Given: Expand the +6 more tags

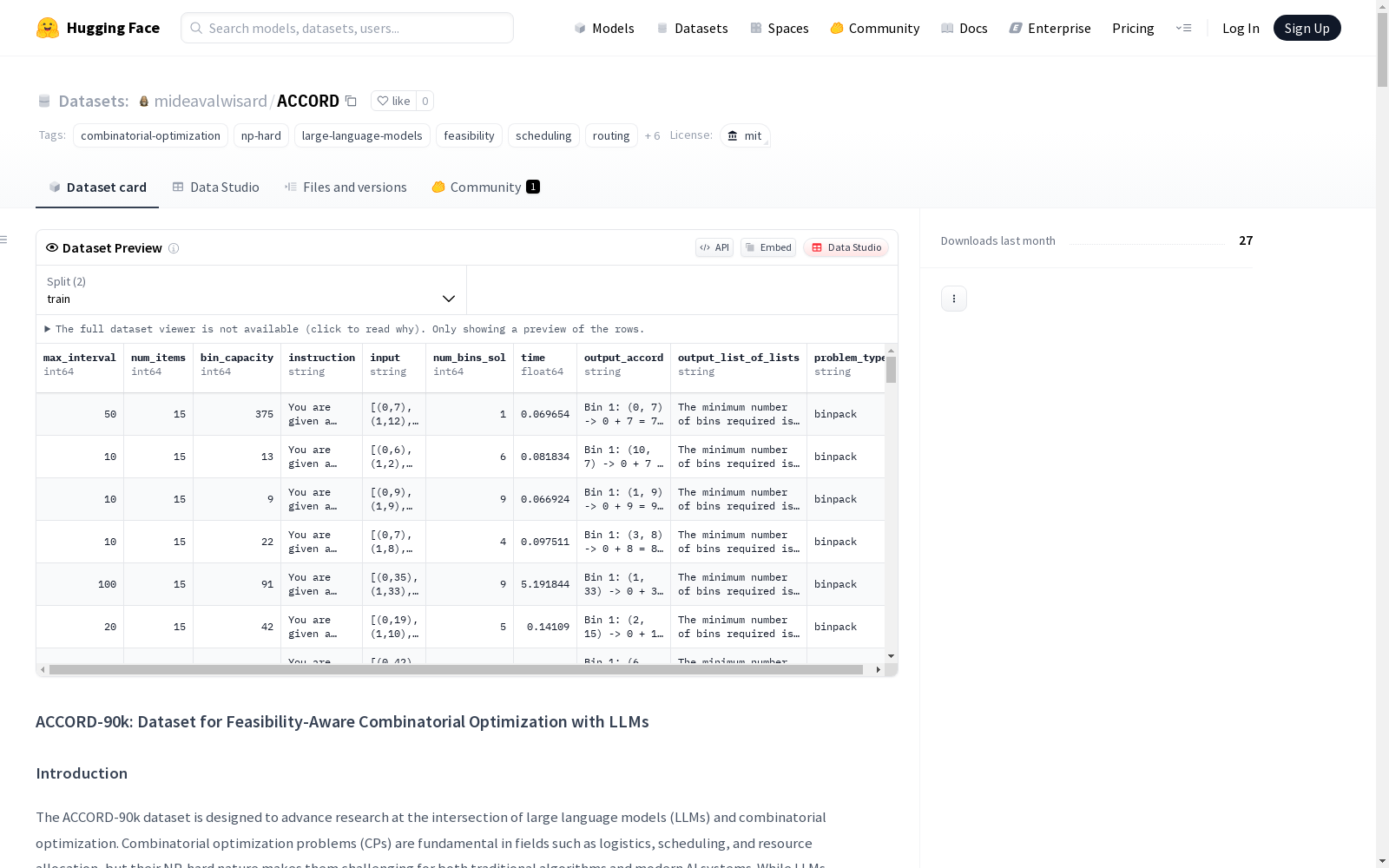Looking at the screenshot, I should [x=653, y=135].
